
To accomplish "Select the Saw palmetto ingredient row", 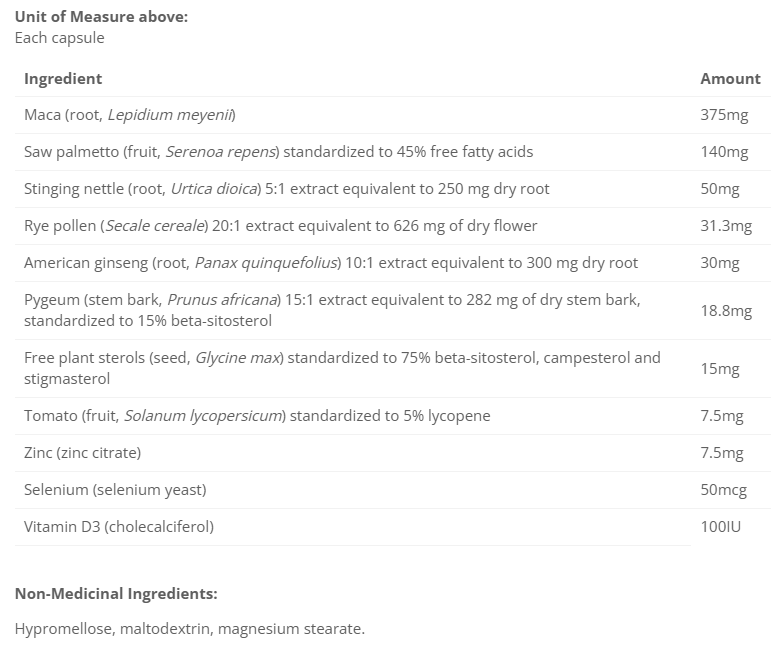I will coord(278,152).
